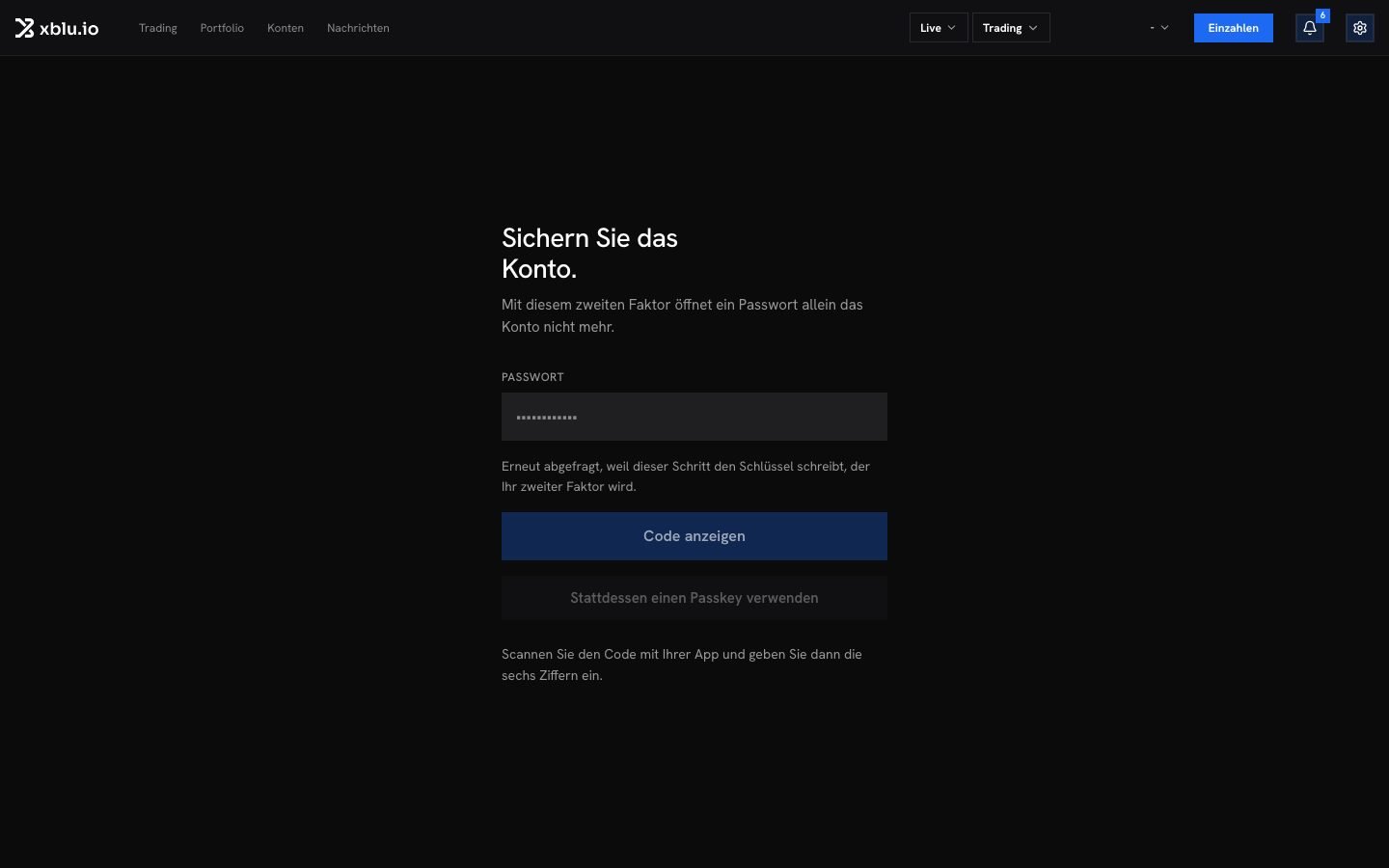This screenshot has height=868, width=1389.
Task: Open the account selector dropdown showing a dash
Action: pos(1159,28)
